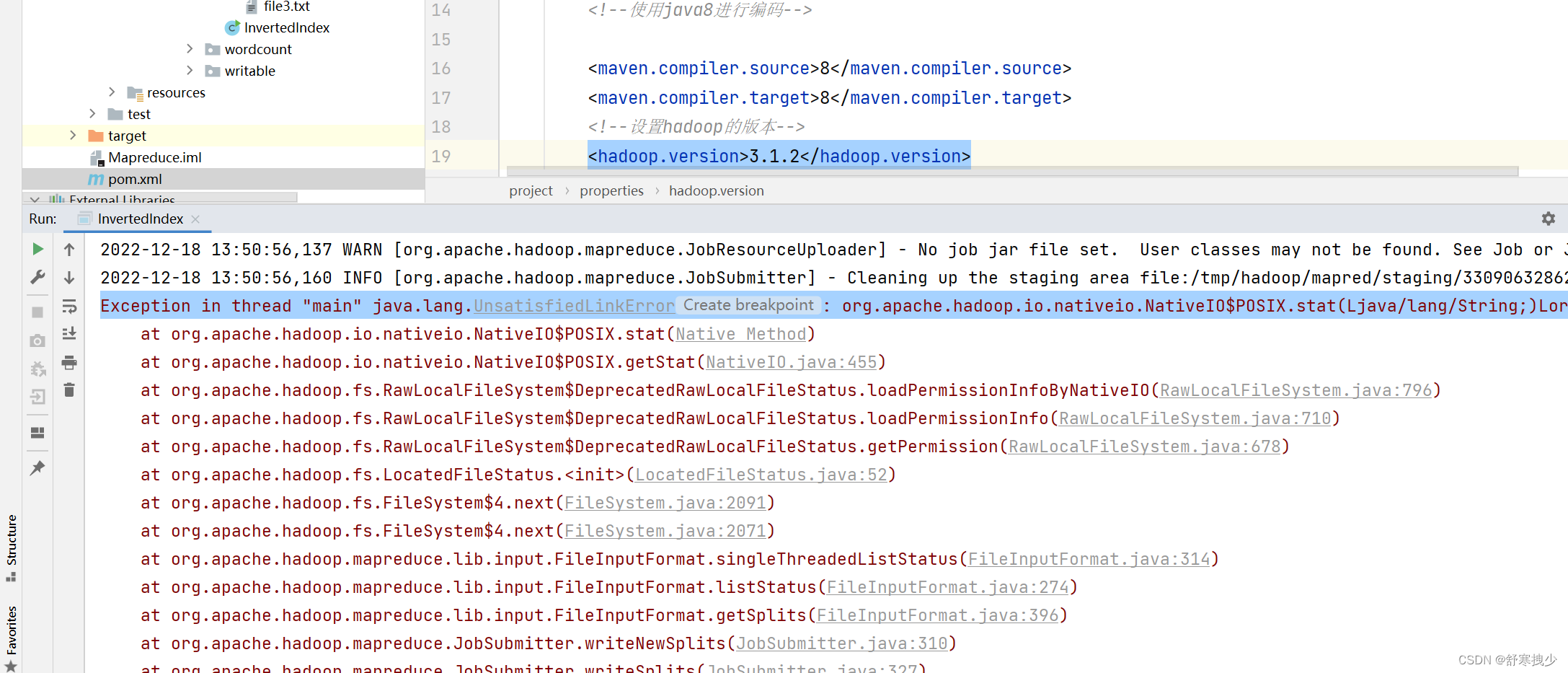Open FileSystem.java:2071 link
Screen dimensions: 1568x673
(665, 531)
